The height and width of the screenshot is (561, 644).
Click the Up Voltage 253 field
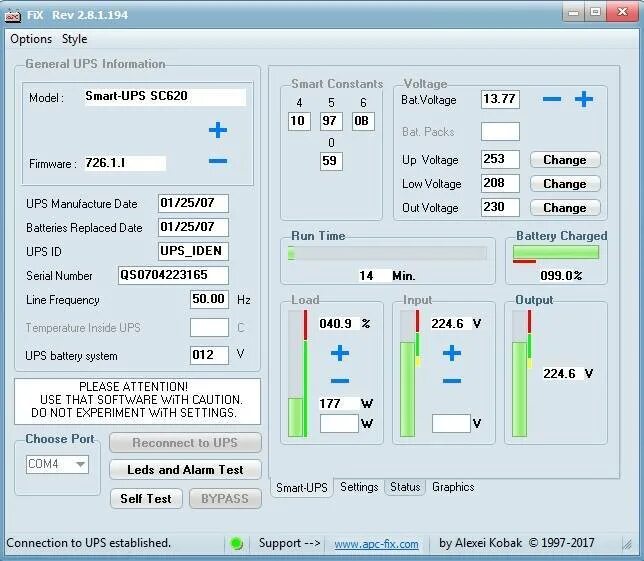[500, 159]
